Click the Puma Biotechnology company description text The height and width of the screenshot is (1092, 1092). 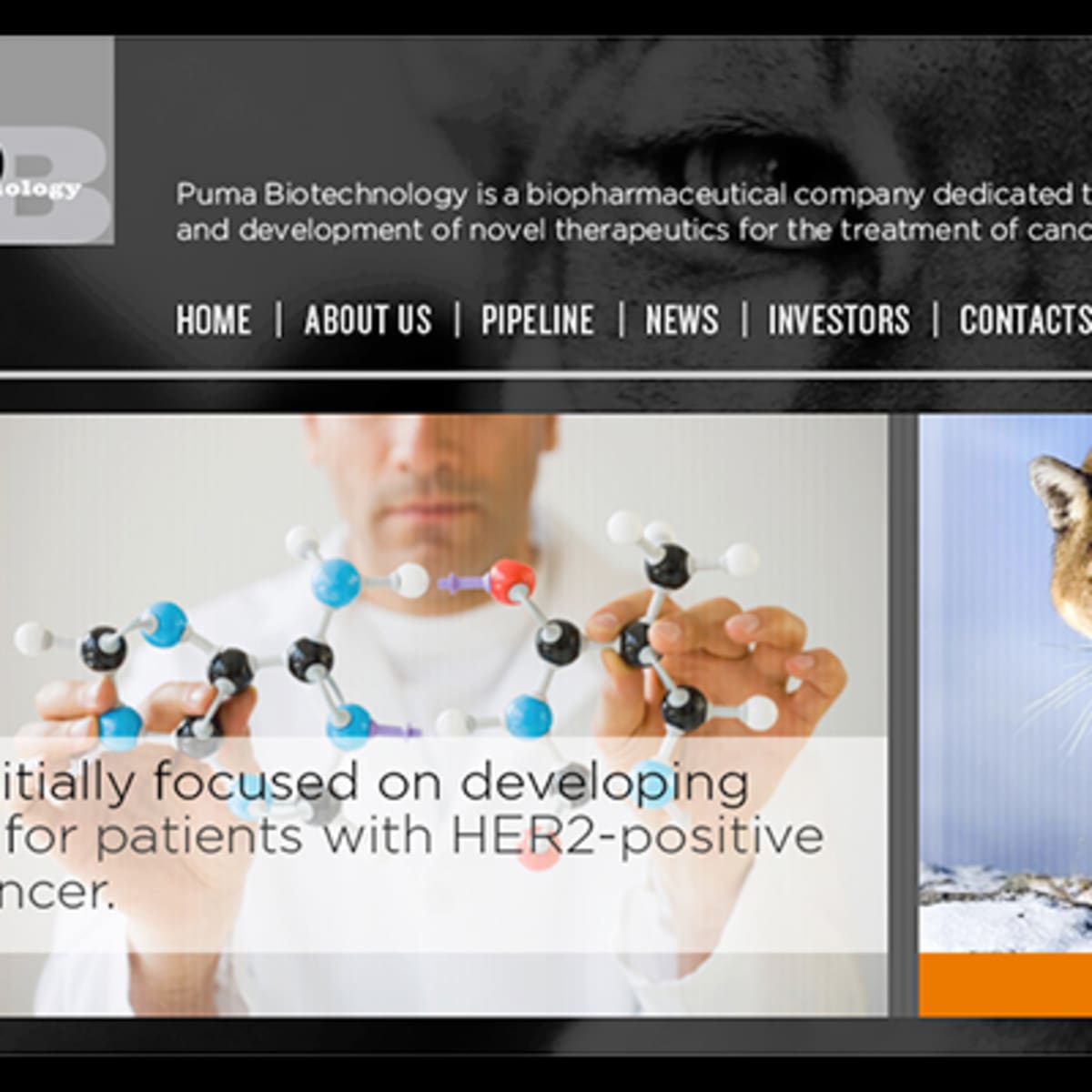tap(634, 212)
